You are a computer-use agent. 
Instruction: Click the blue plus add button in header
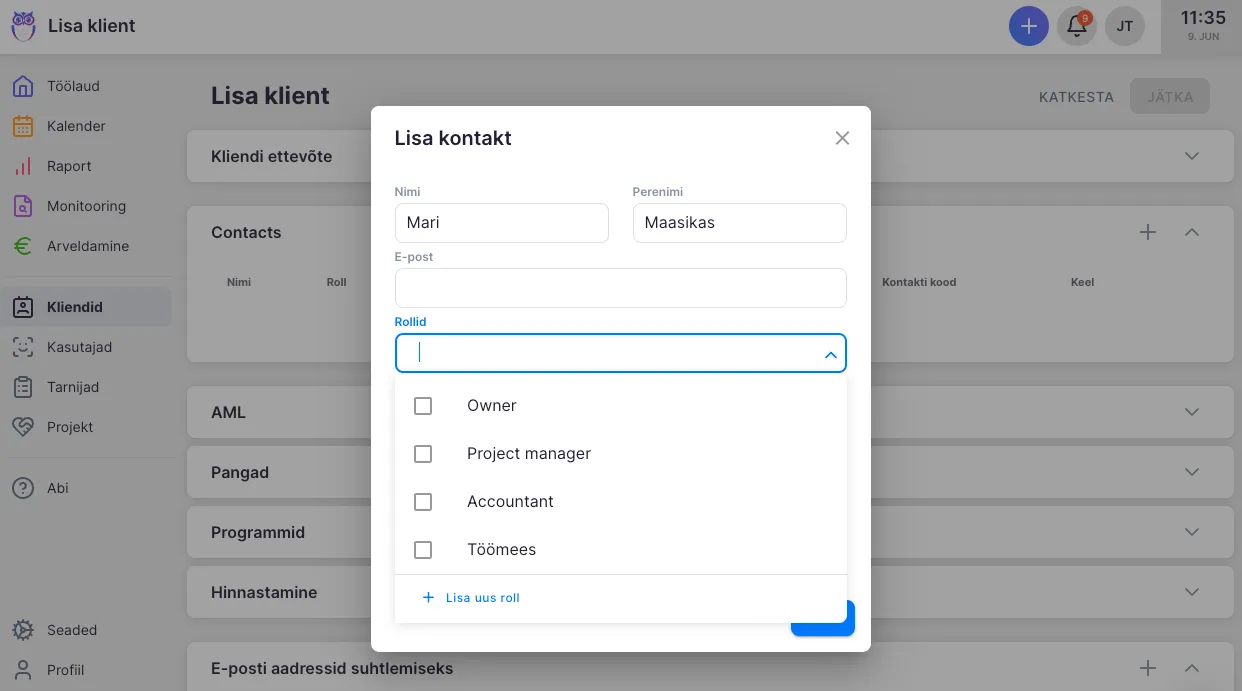[x=1028, y=26]
